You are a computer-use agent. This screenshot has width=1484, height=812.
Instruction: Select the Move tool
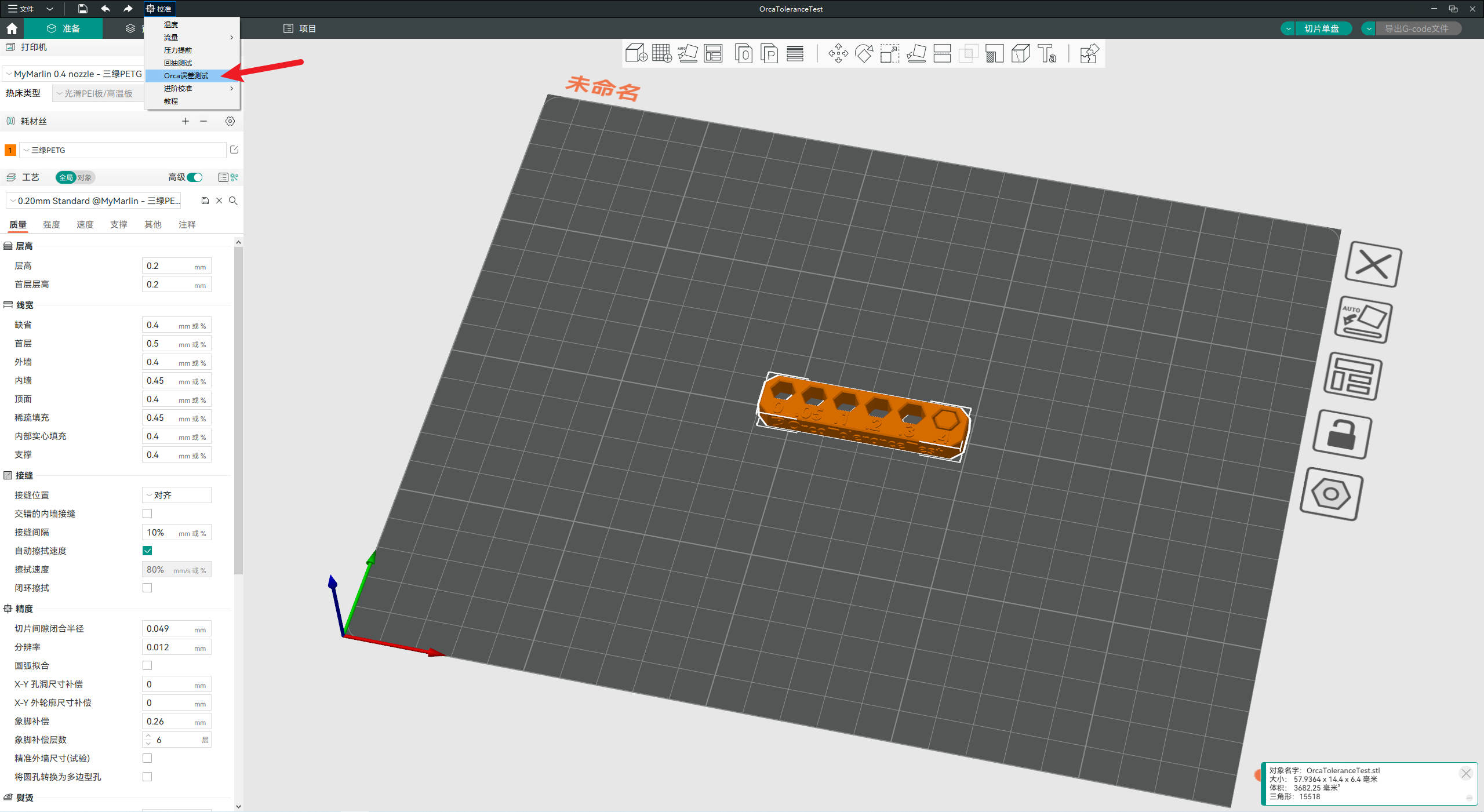838,53
